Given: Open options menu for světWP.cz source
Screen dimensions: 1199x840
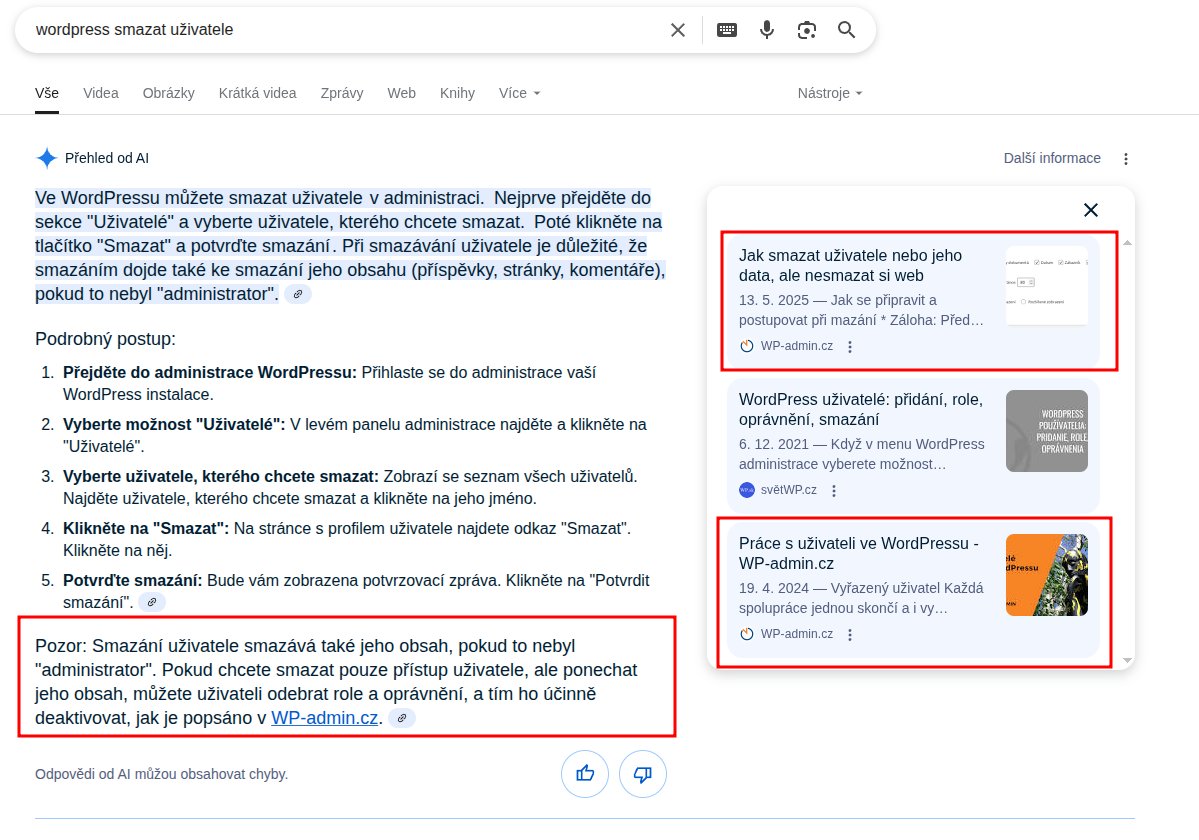Looking at the screenshot, I should coord(833,491).
